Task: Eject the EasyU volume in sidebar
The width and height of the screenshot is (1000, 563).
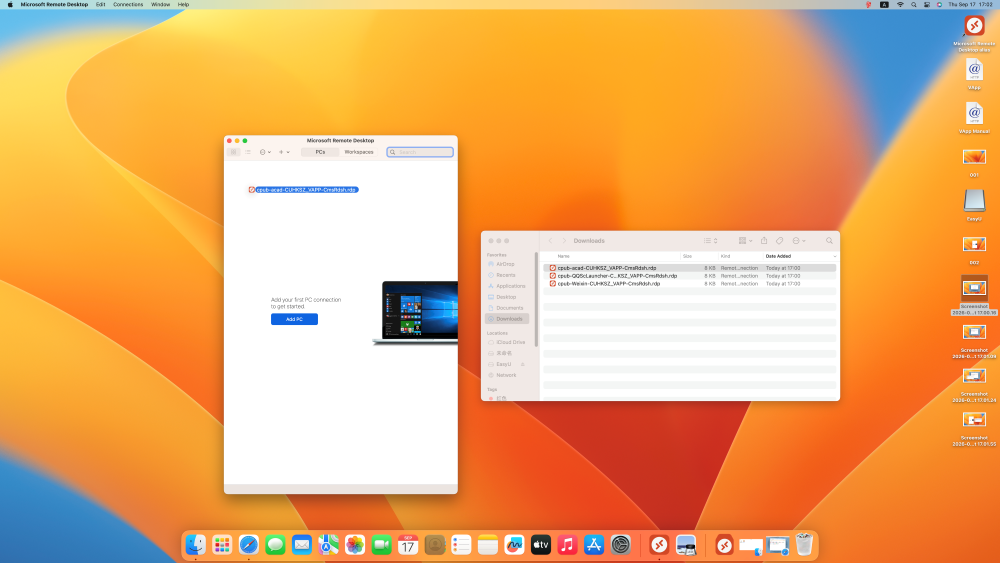Action: pyautogui.click(x=523, y=364)
